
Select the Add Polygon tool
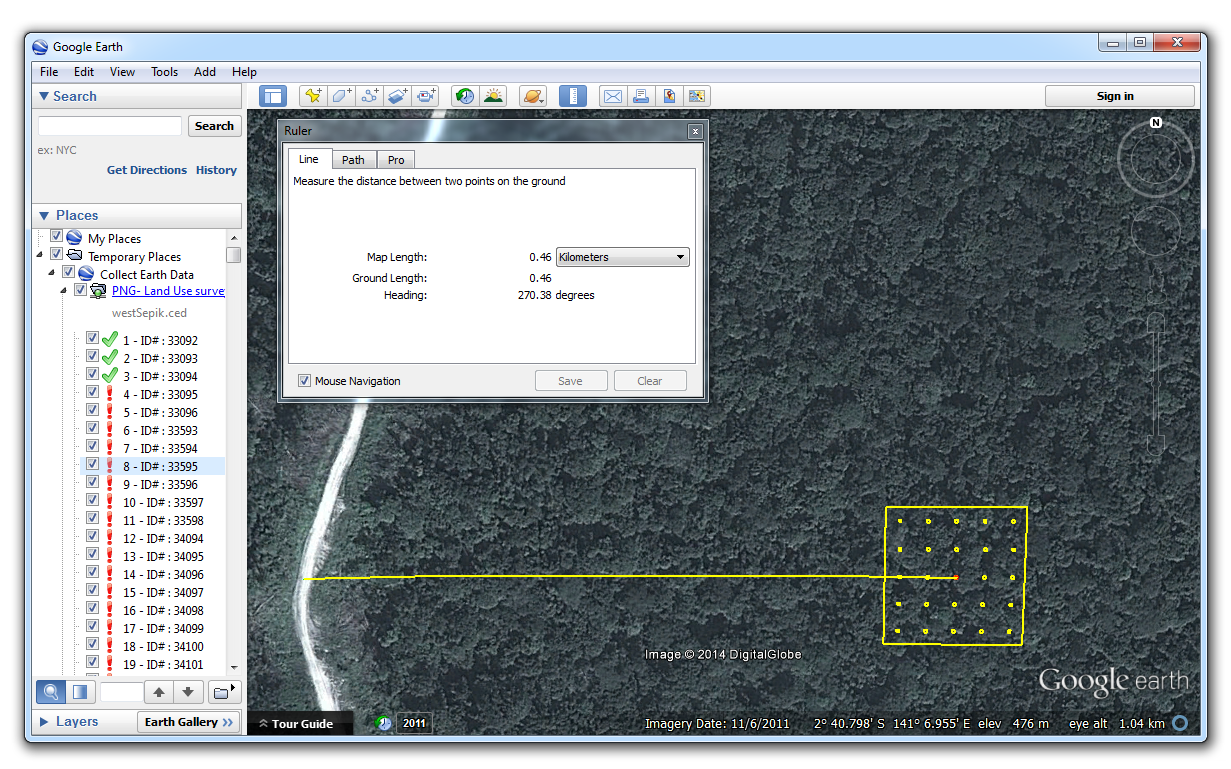click(x=341, y=95)
